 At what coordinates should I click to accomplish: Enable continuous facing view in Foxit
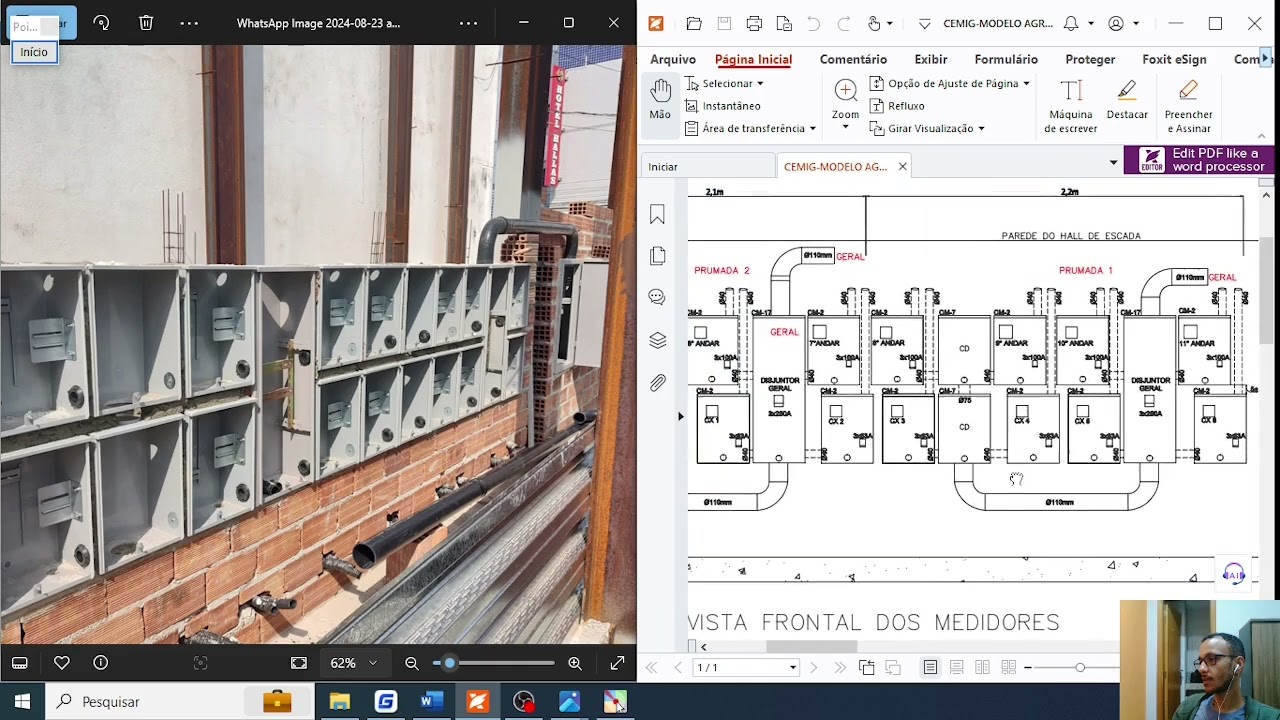click(x=1008, y=667)
